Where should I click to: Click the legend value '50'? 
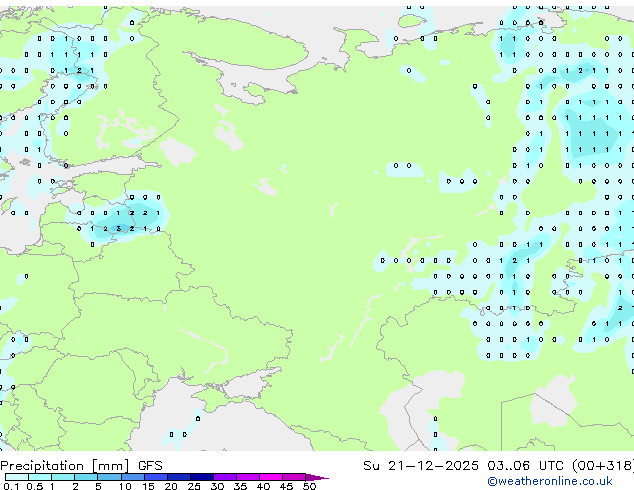(x=309, y=486)
